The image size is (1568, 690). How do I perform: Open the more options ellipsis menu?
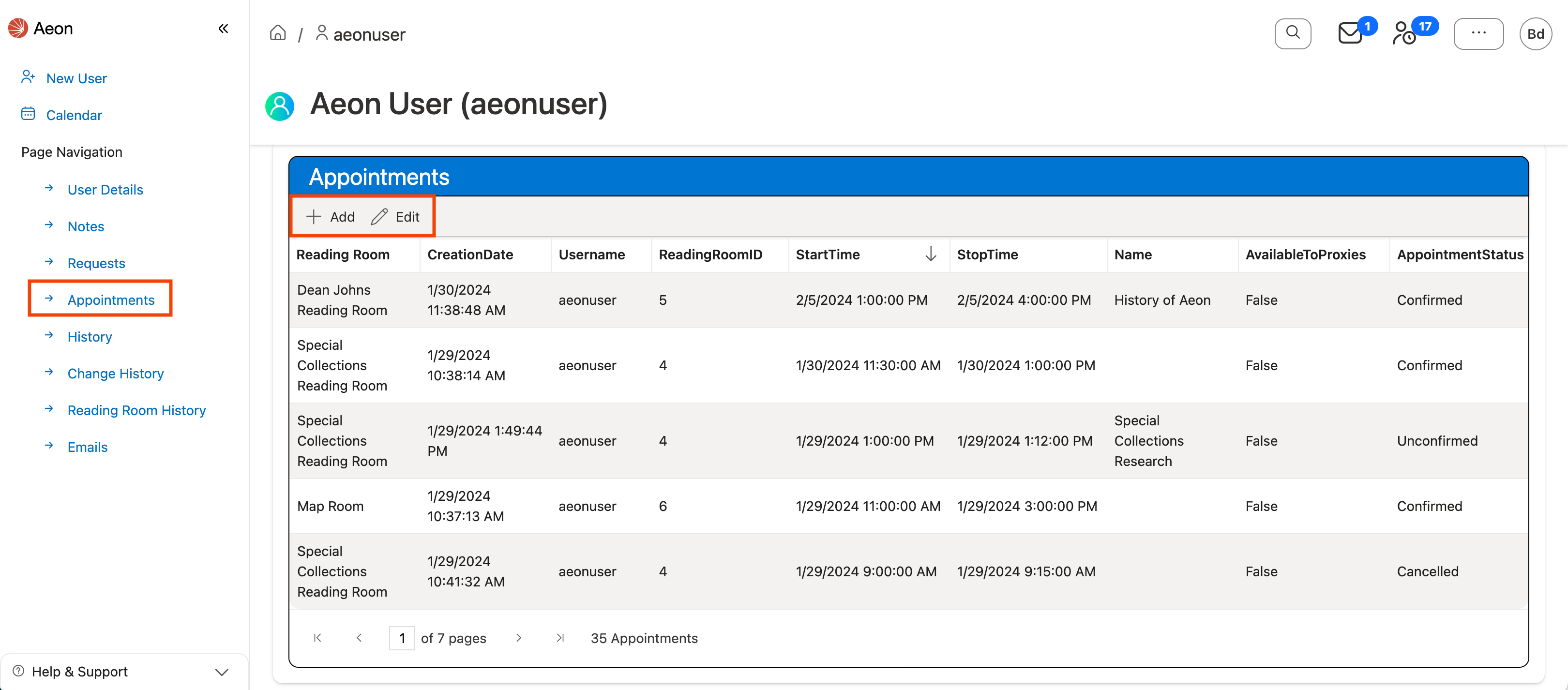click(1479, 33)
